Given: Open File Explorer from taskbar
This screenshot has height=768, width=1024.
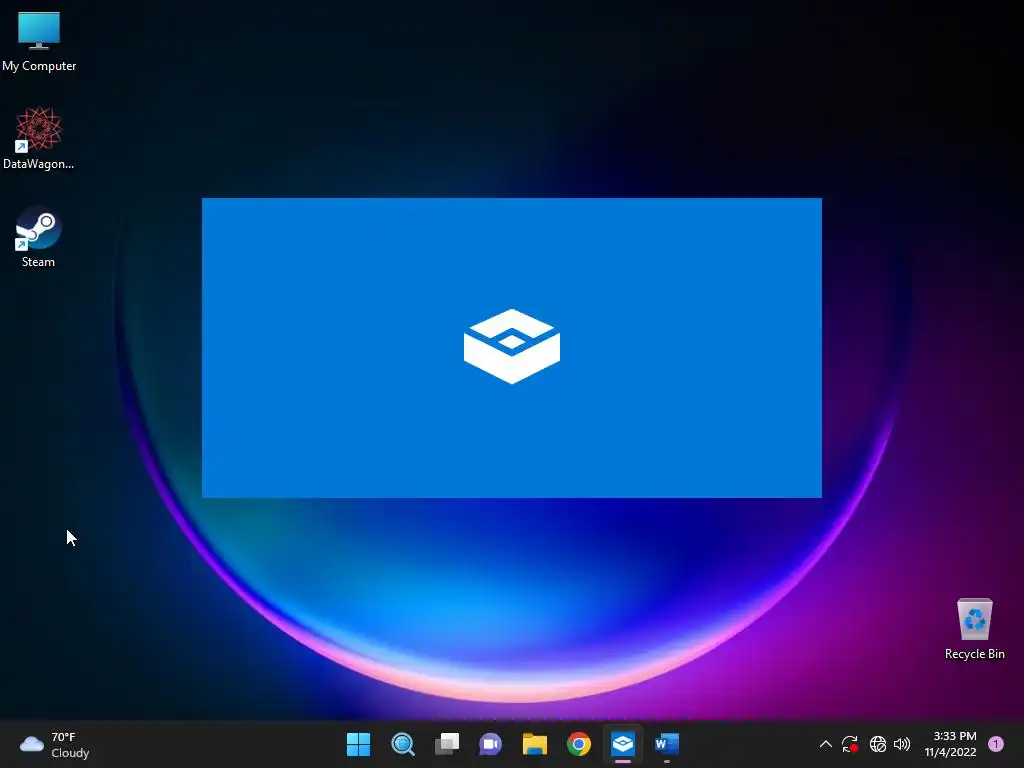Looking at the screenshot, I should 535,744.
